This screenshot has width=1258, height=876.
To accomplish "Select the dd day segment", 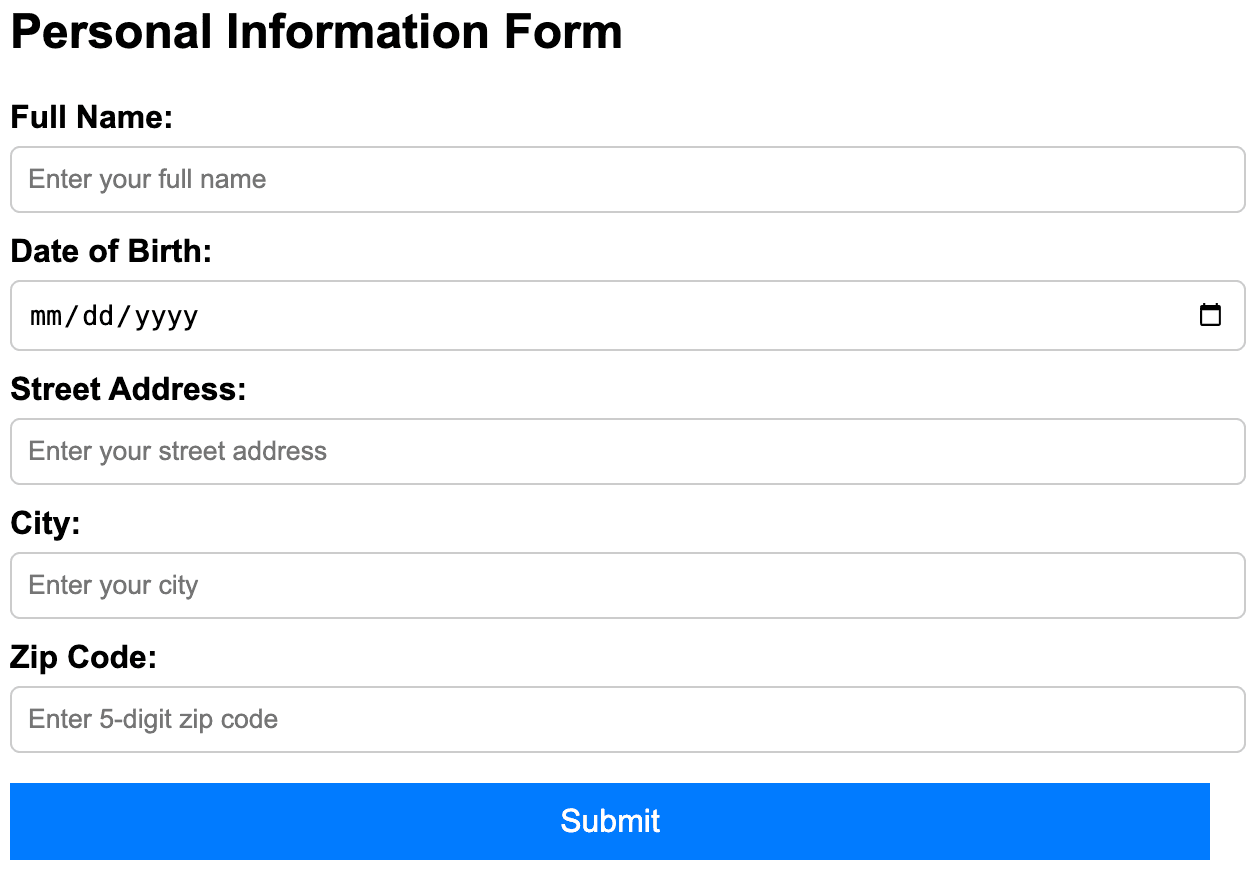I will click(x=98, y=317).
